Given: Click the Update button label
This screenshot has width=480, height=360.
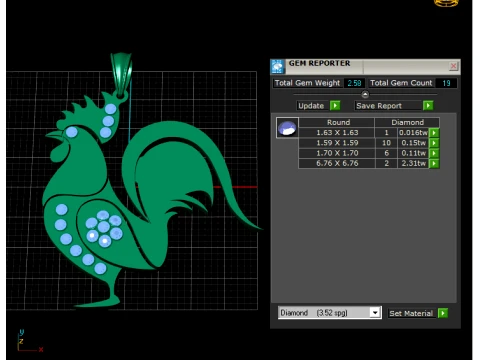Looking at the screenshot, I should tap(311, 106).
